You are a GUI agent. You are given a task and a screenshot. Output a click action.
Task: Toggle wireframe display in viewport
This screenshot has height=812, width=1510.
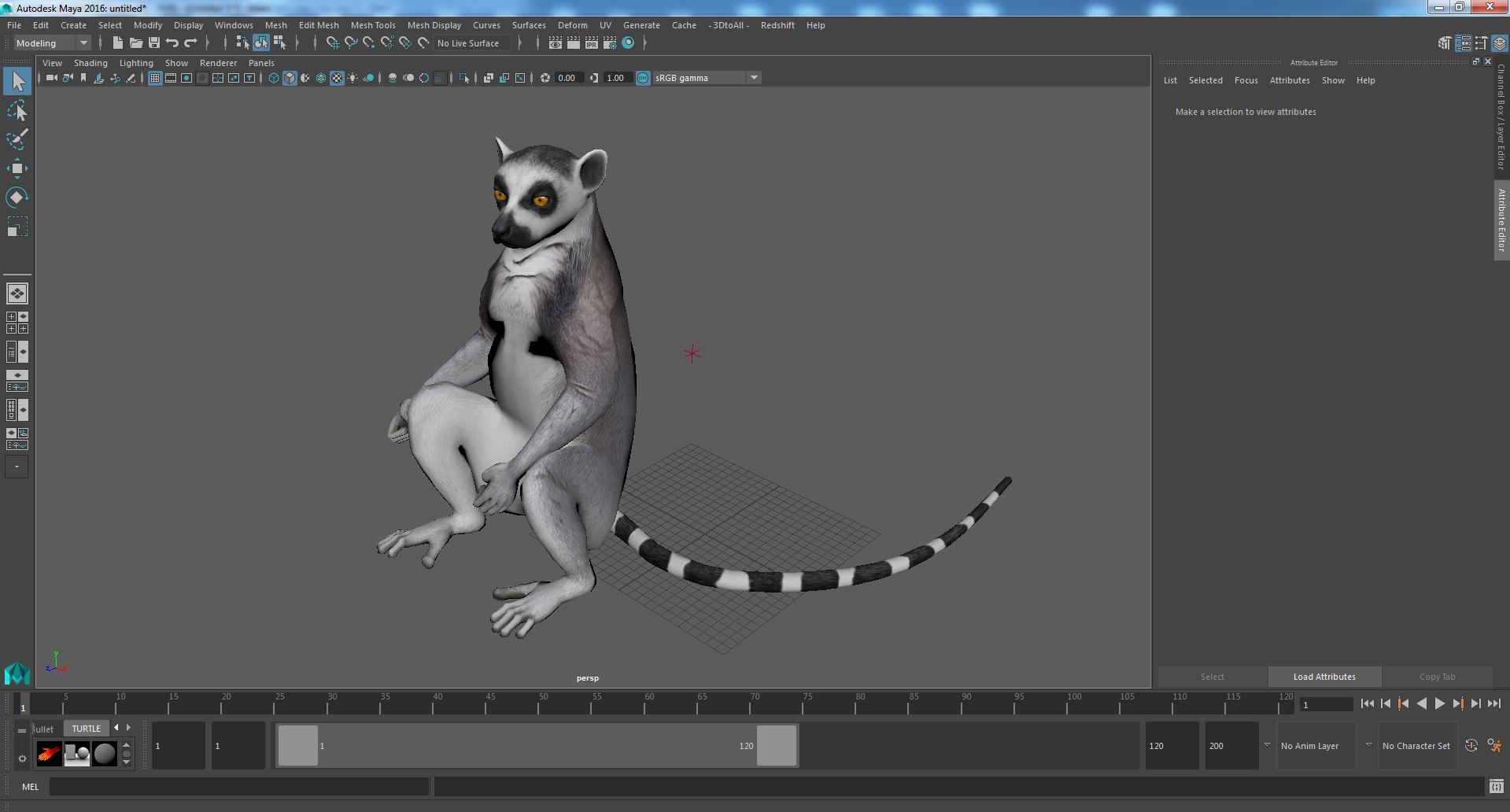pyautogui.click(x=273, y=78)
